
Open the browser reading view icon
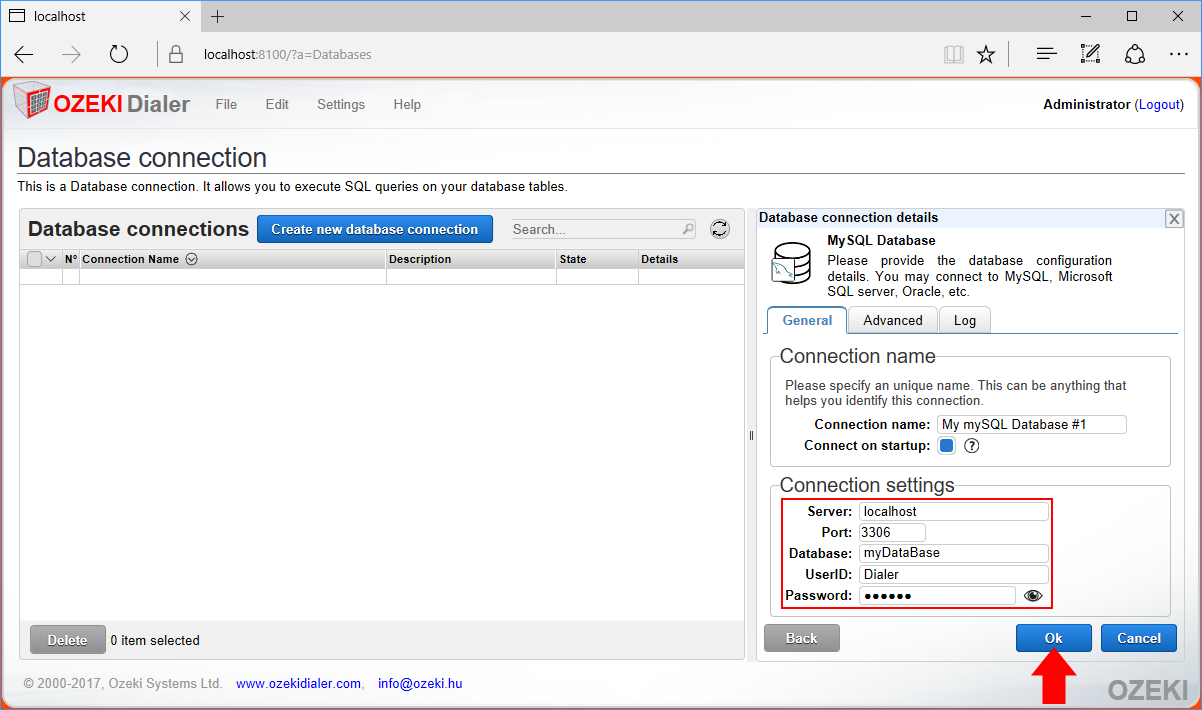pos(954,54)
